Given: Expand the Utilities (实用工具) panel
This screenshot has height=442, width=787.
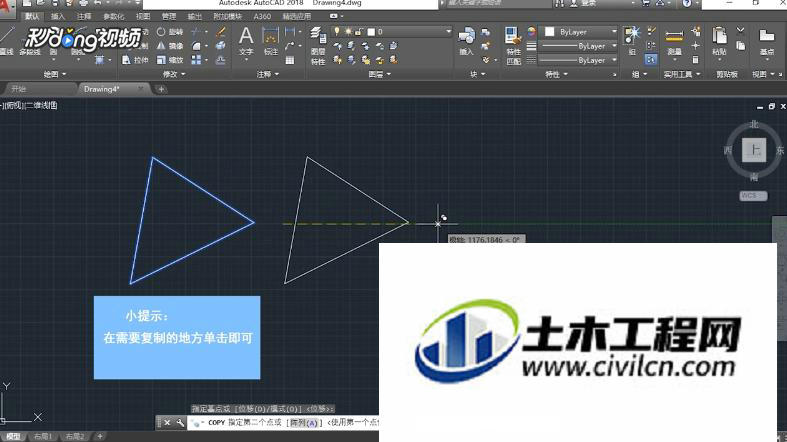Looking at the screenshot, I should point(682,74).
